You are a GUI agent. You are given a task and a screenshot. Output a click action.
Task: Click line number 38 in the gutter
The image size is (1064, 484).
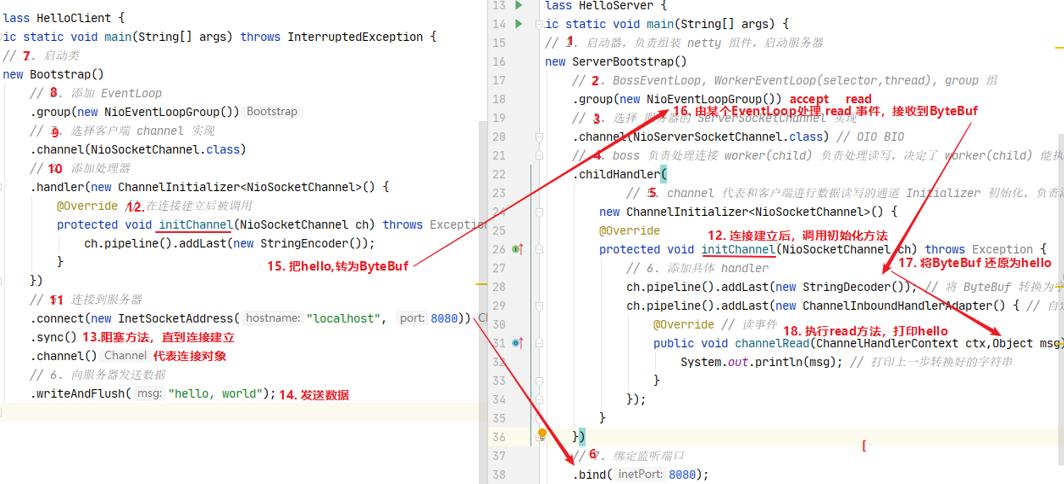(498, 474)
